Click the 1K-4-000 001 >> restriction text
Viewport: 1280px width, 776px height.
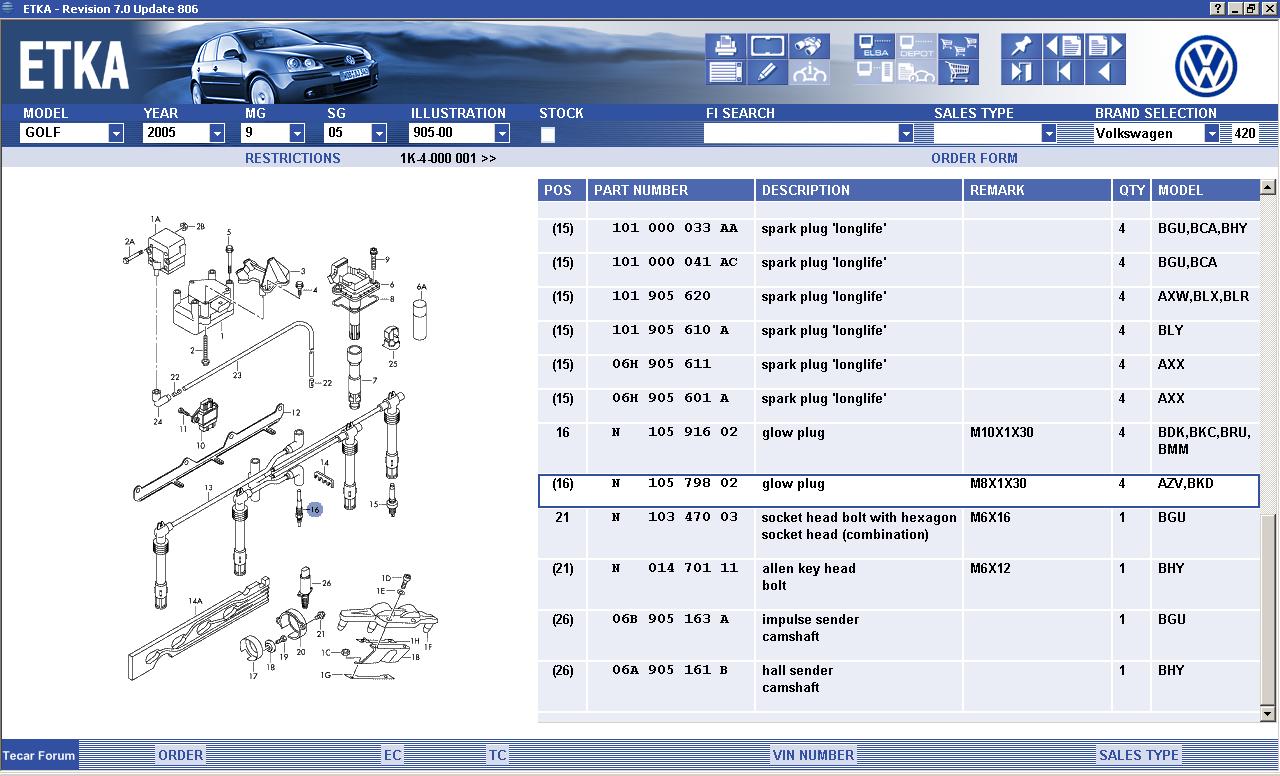(x=448, y=158)
